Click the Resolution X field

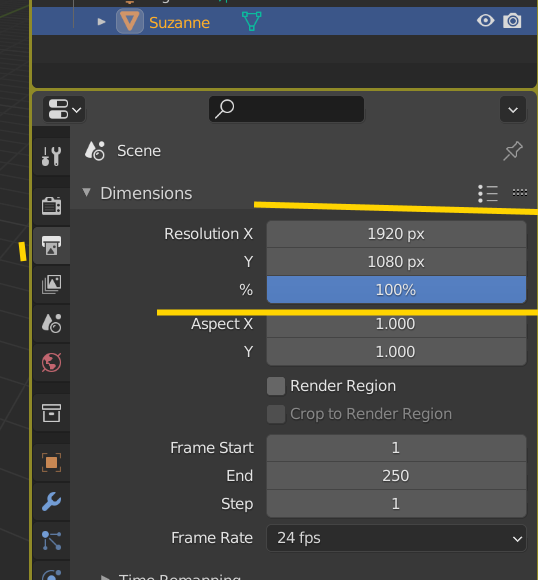(x=396, y=234)
